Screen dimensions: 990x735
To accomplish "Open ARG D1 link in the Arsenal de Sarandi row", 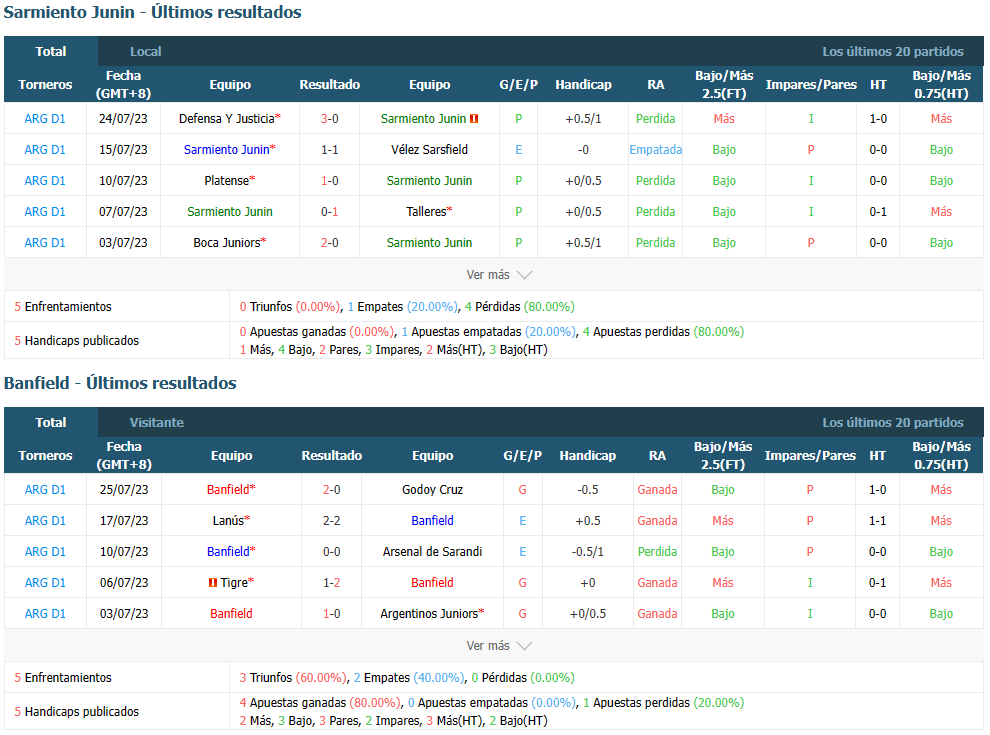I will tap(45, 551).
